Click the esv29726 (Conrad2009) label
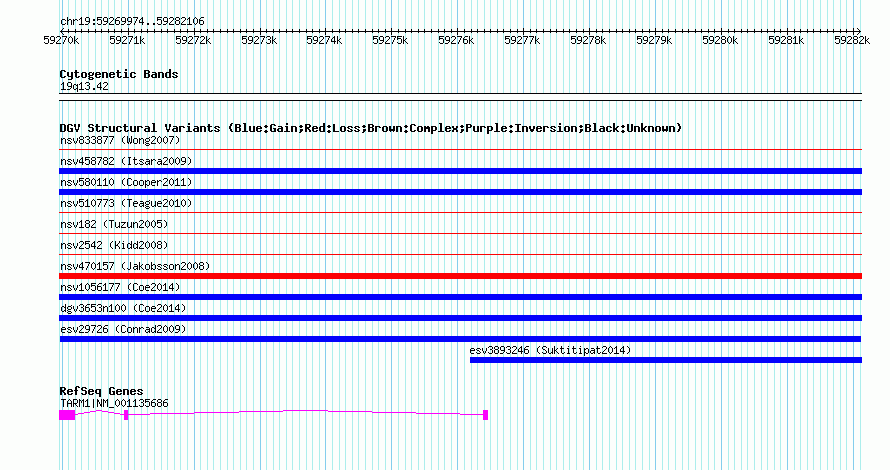The image size is (890, 470). [x=123, y=329]
